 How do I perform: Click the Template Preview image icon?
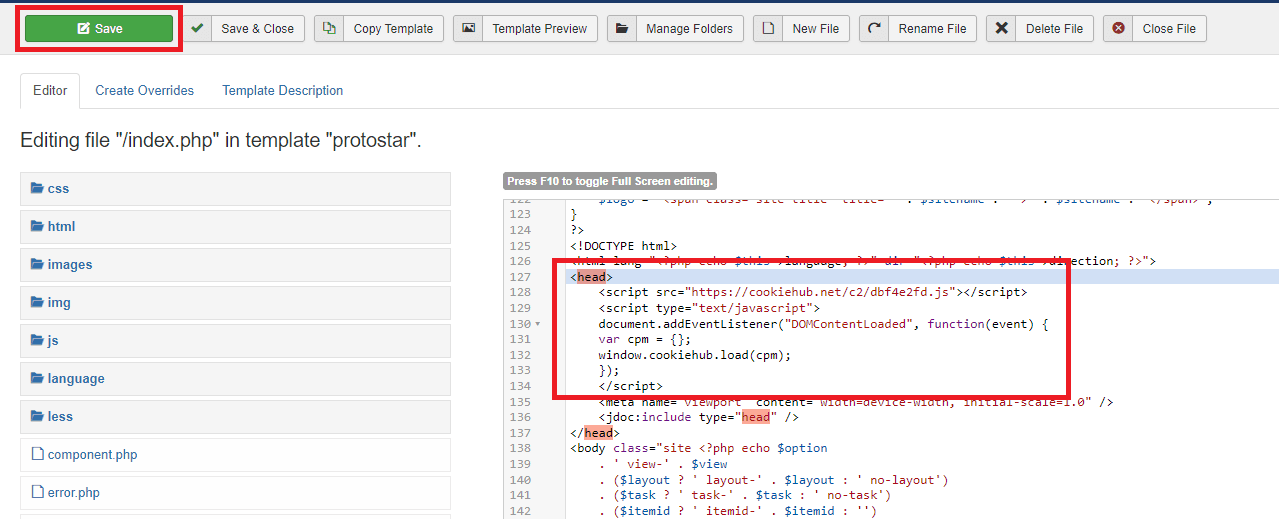pos(468,29)
